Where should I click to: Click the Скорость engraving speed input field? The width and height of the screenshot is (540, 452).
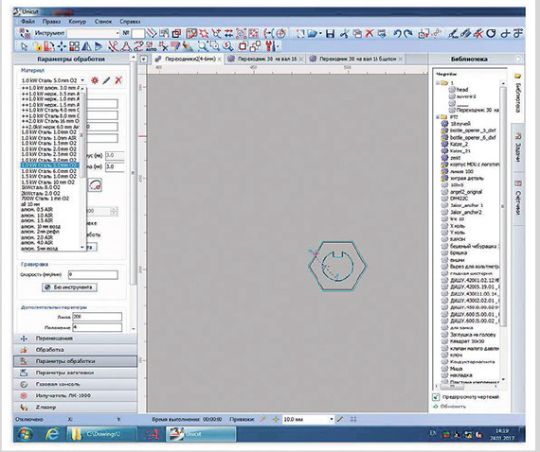(x=93, y=275)
